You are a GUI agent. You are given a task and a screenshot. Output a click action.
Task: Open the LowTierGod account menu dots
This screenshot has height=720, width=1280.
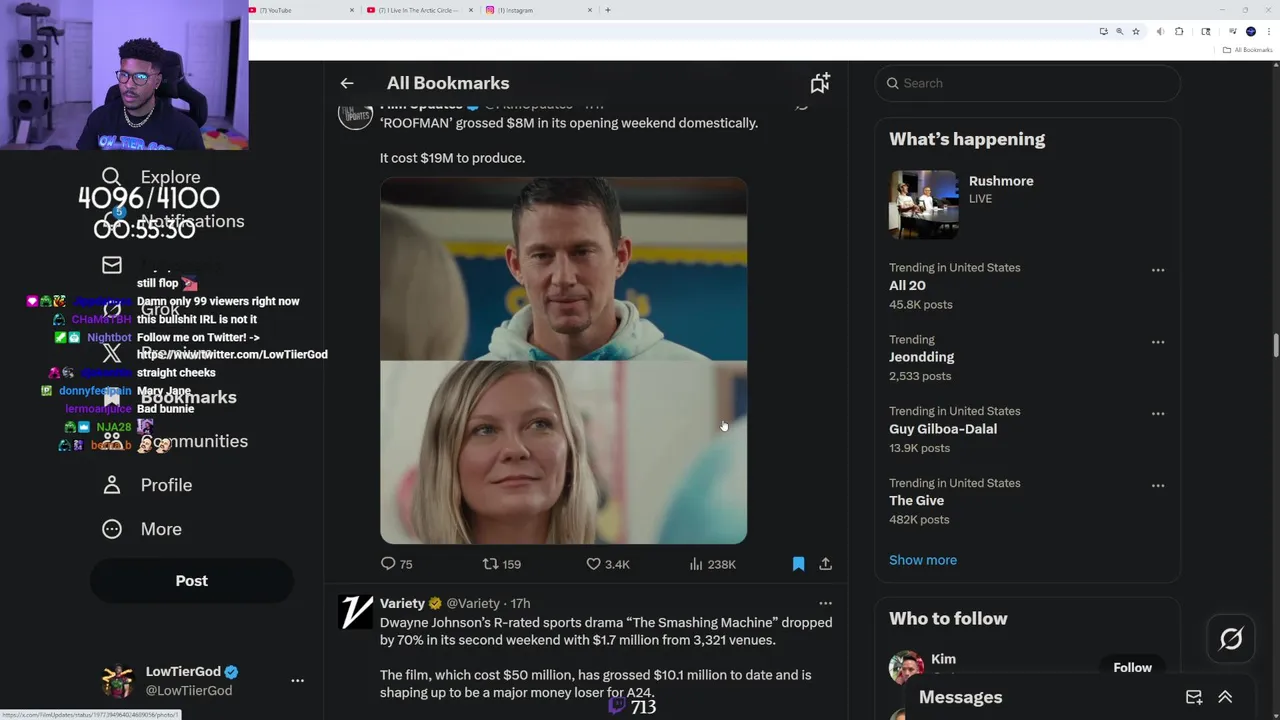pyautogui.click(x=297, y=680)
